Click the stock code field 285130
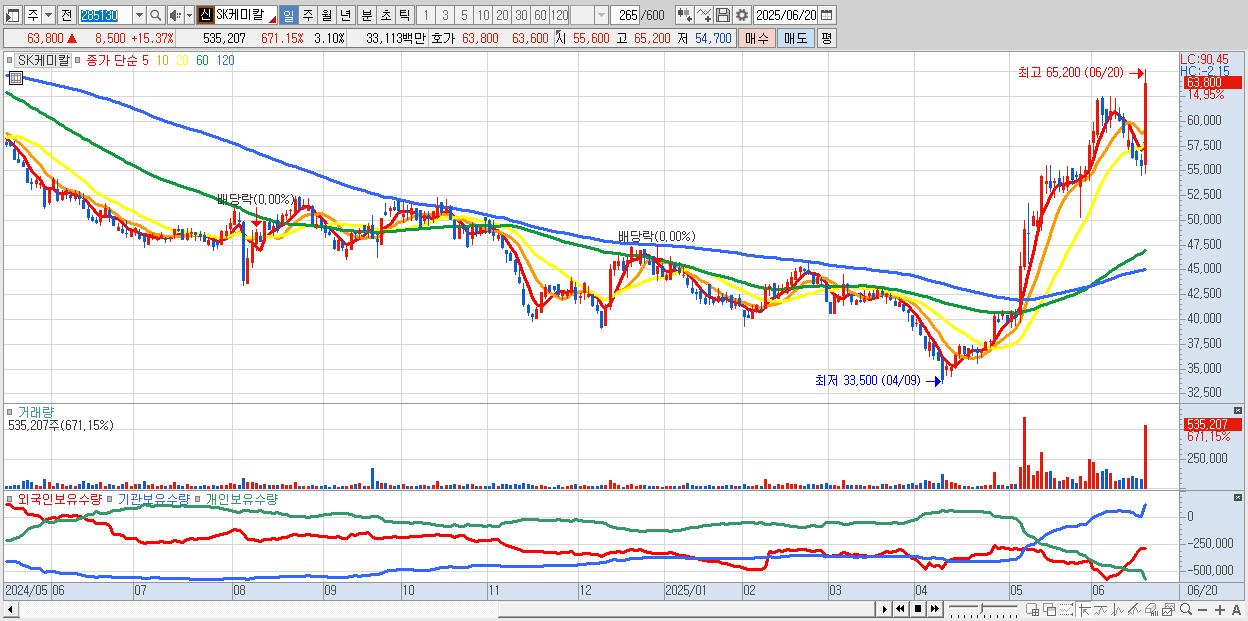The height and width of the screenshot is (621, 1248). [x=105, y=15]
